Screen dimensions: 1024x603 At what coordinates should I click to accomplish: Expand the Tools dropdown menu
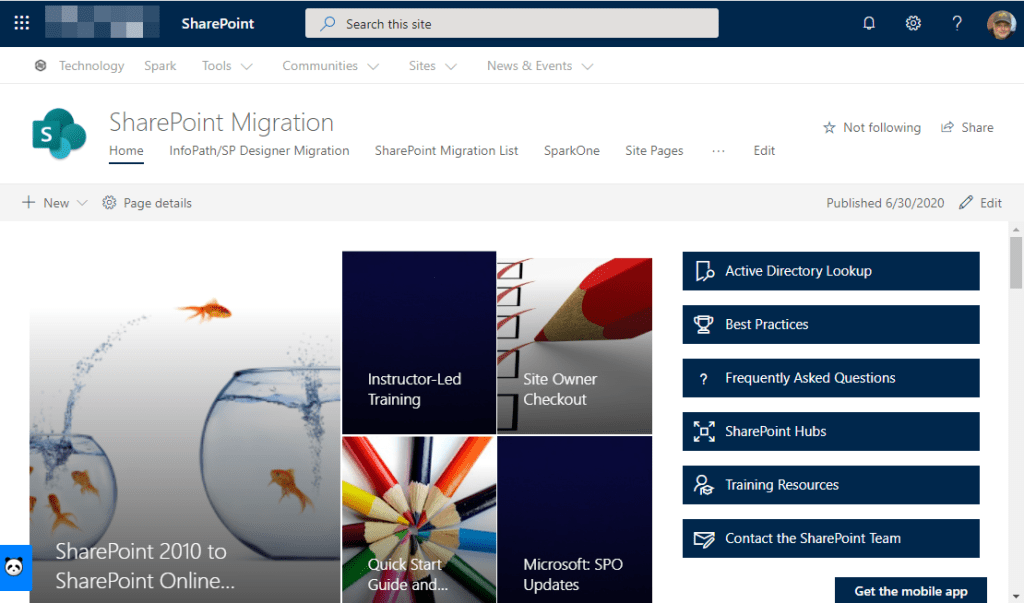point(227,66)
